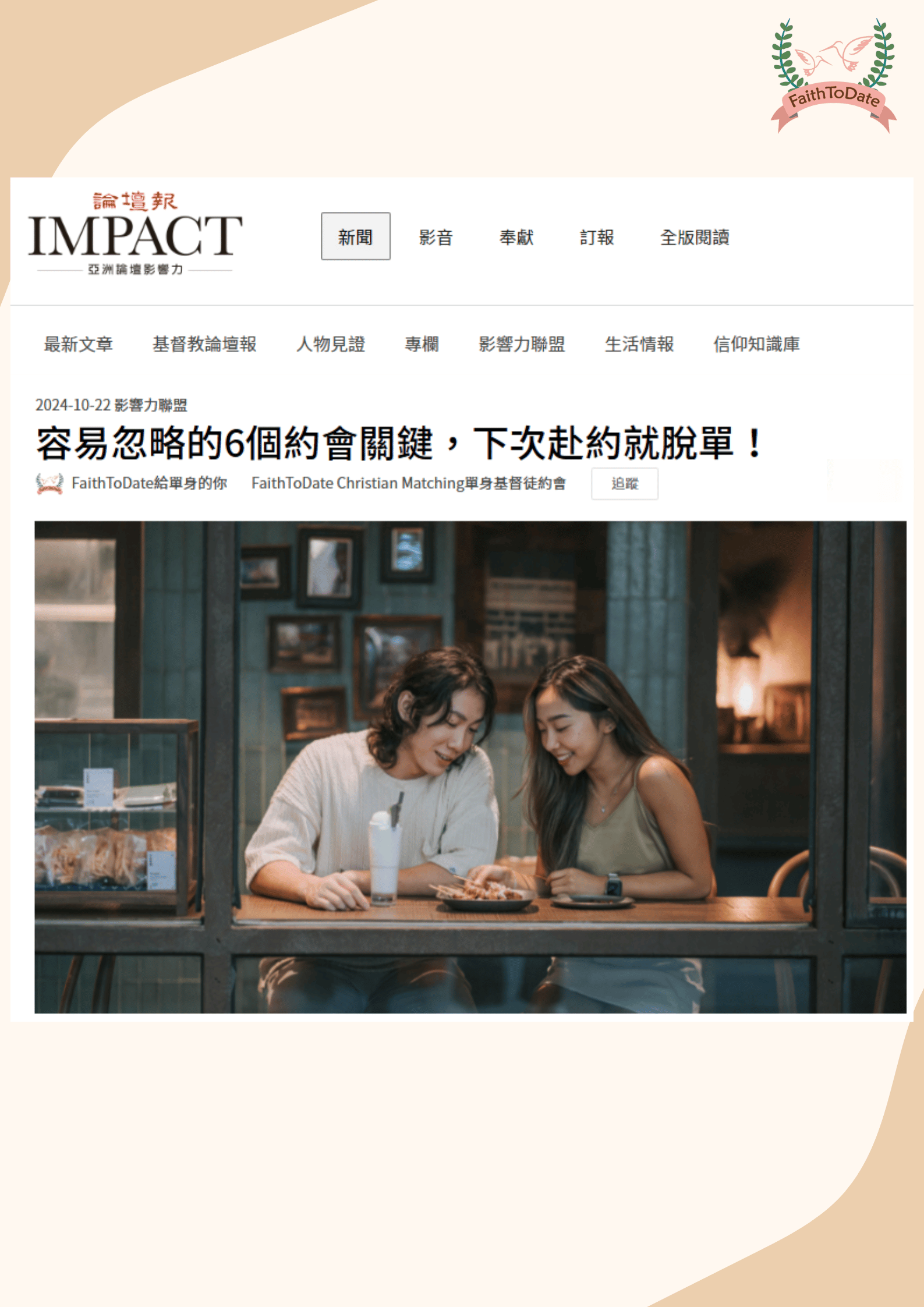
Task: Open the 人物見證 category
Action: (331, 344)
